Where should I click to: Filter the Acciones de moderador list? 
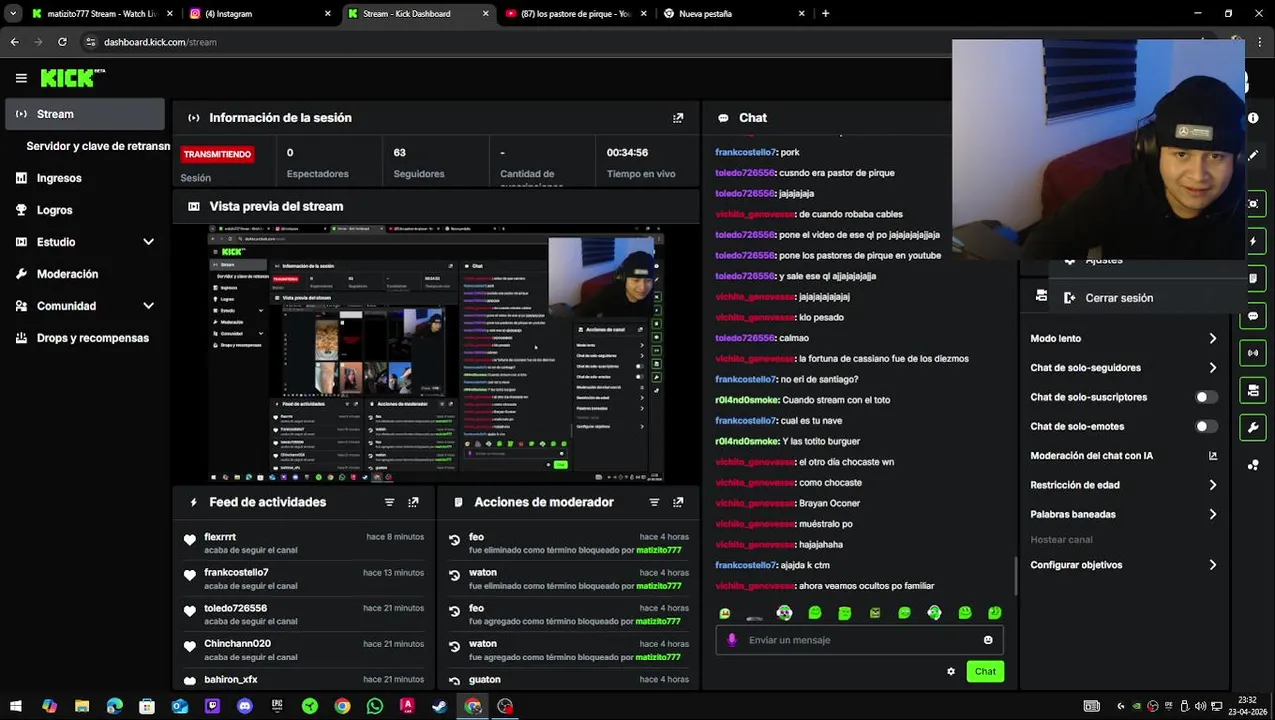pyautogui.click(x=654, y=502)
